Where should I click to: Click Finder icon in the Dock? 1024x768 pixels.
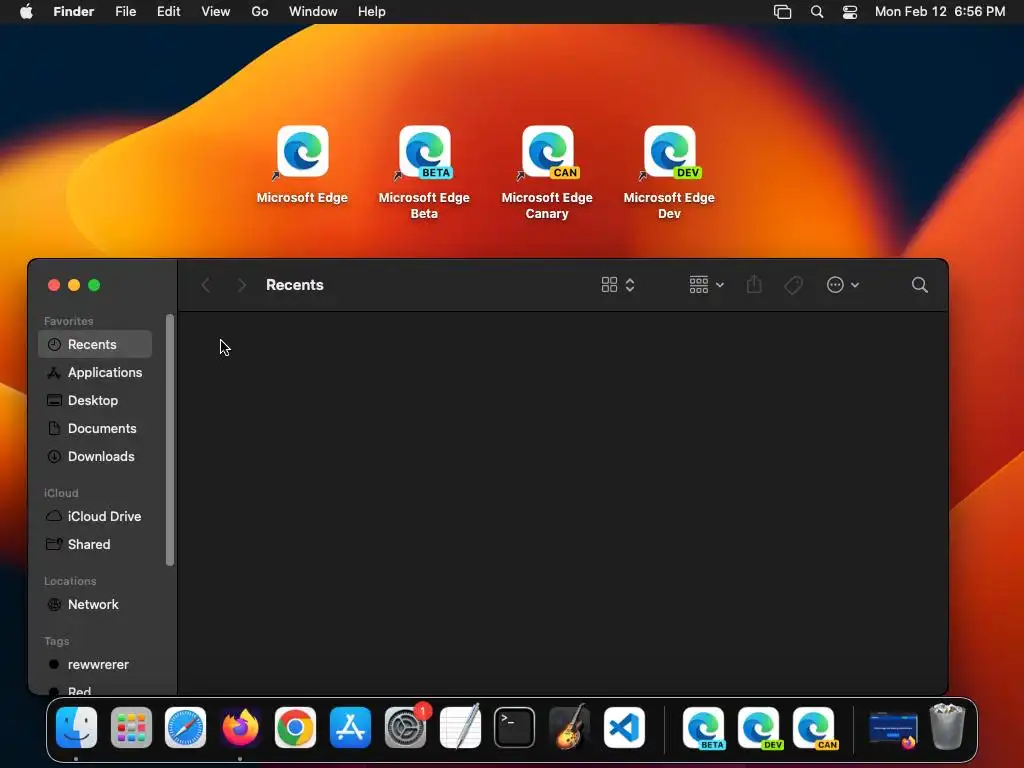point(76,728)
